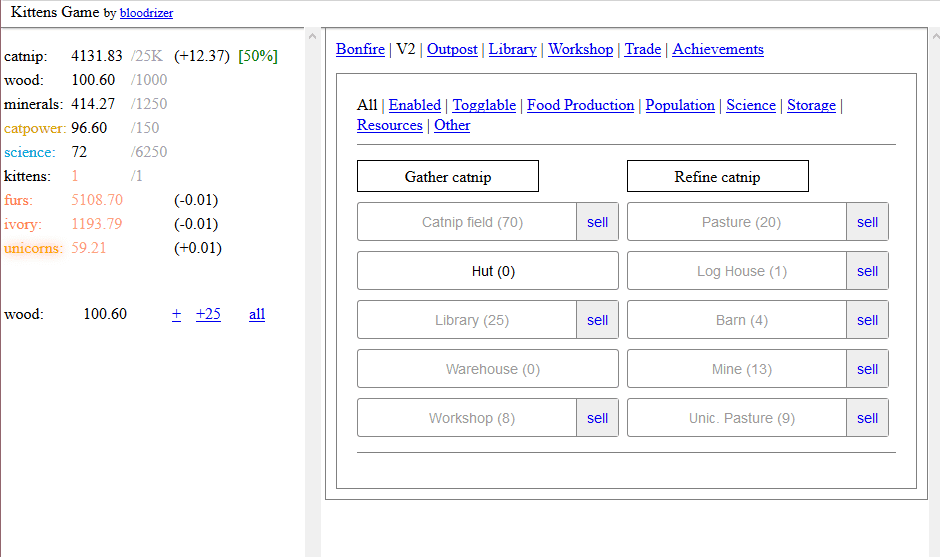The width and height of the screenshot is (940, 557).
Task: Open the Outpost tab
Action: (452, 49)
